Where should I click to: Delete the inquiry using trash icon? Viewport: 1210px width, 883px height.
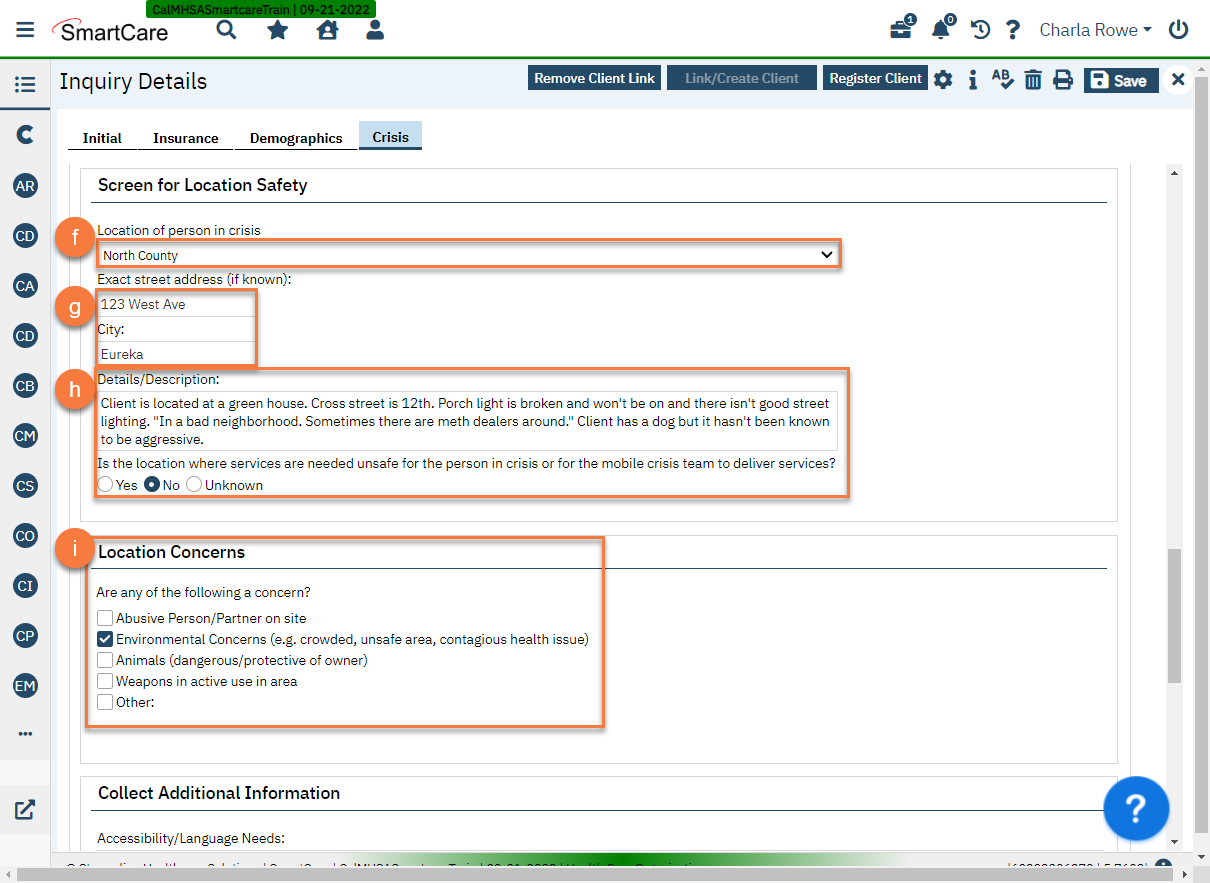1033,79
